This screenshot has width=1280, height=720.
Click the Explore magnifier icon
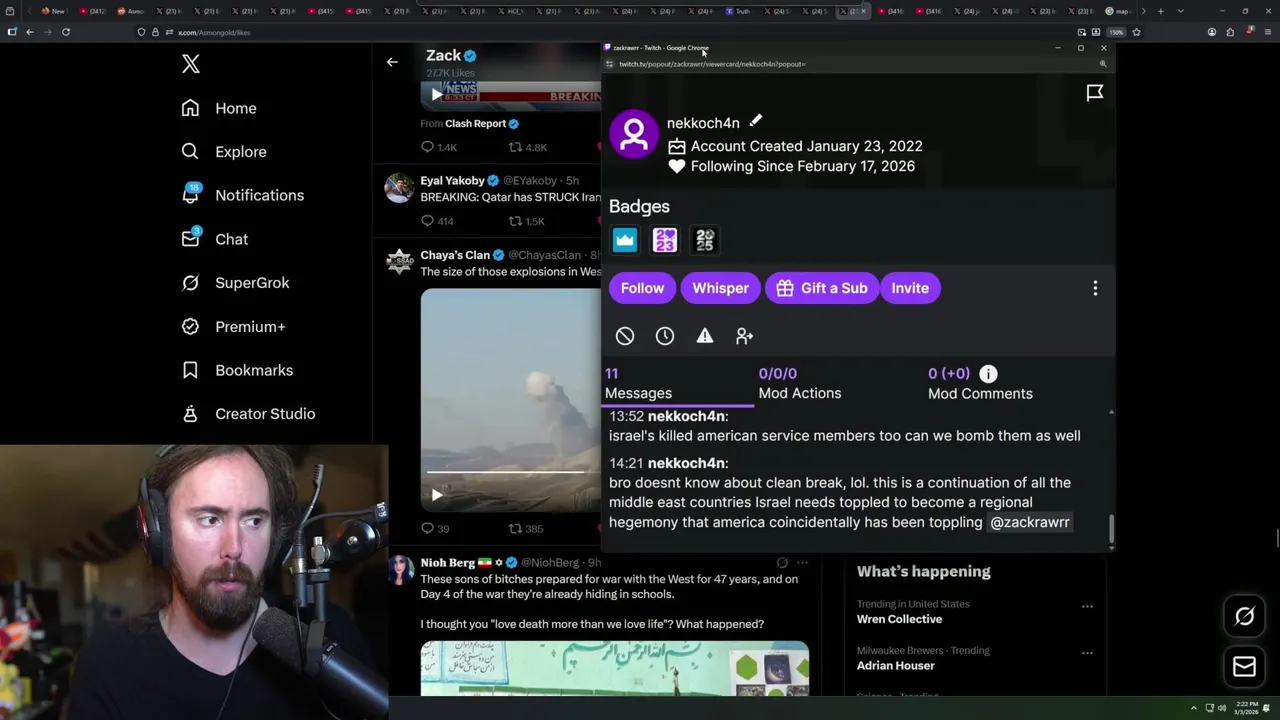tap(190, 152)
